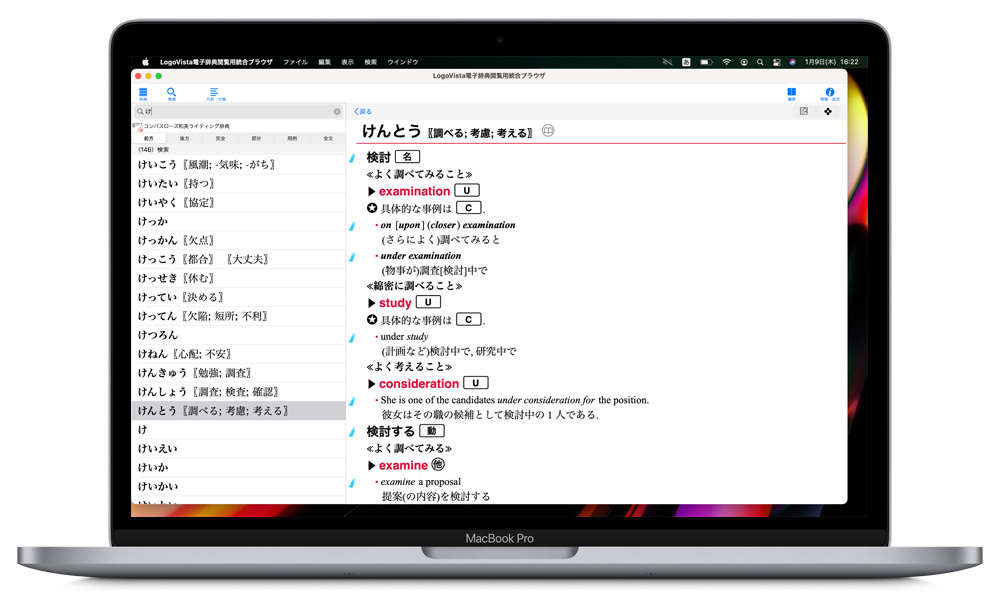Select the 部分 search mode tab
This screenshot has width=1000, height=600.
pyautogui.click(x=256, y=138)
